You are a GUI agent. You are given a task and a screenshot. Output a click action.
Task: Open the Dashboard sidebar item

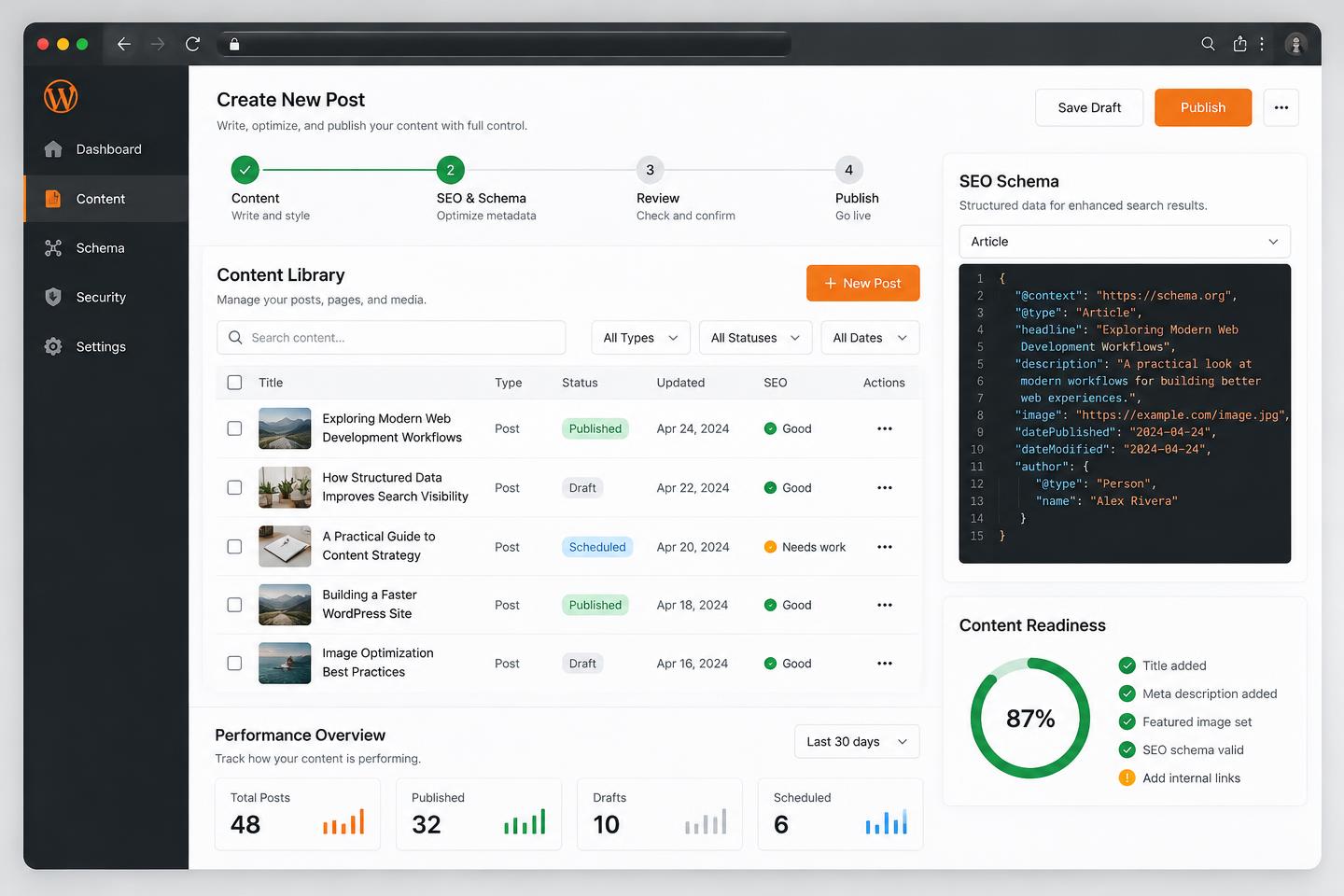[105, 149]
